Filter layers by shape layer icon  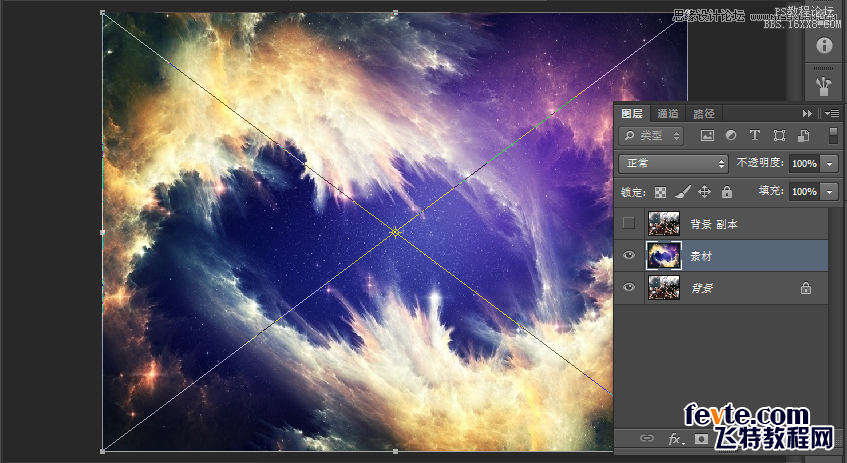click(x=779, y=135)
